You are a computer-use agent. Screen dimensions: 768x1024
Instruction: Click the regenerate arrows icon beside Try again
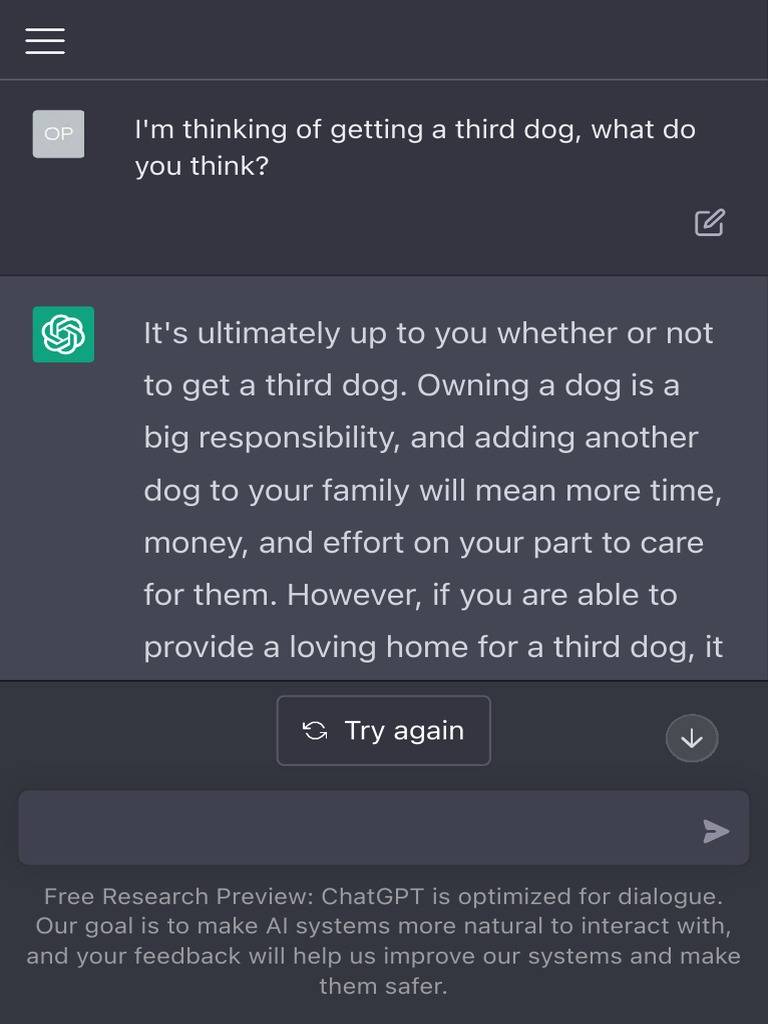315,731
